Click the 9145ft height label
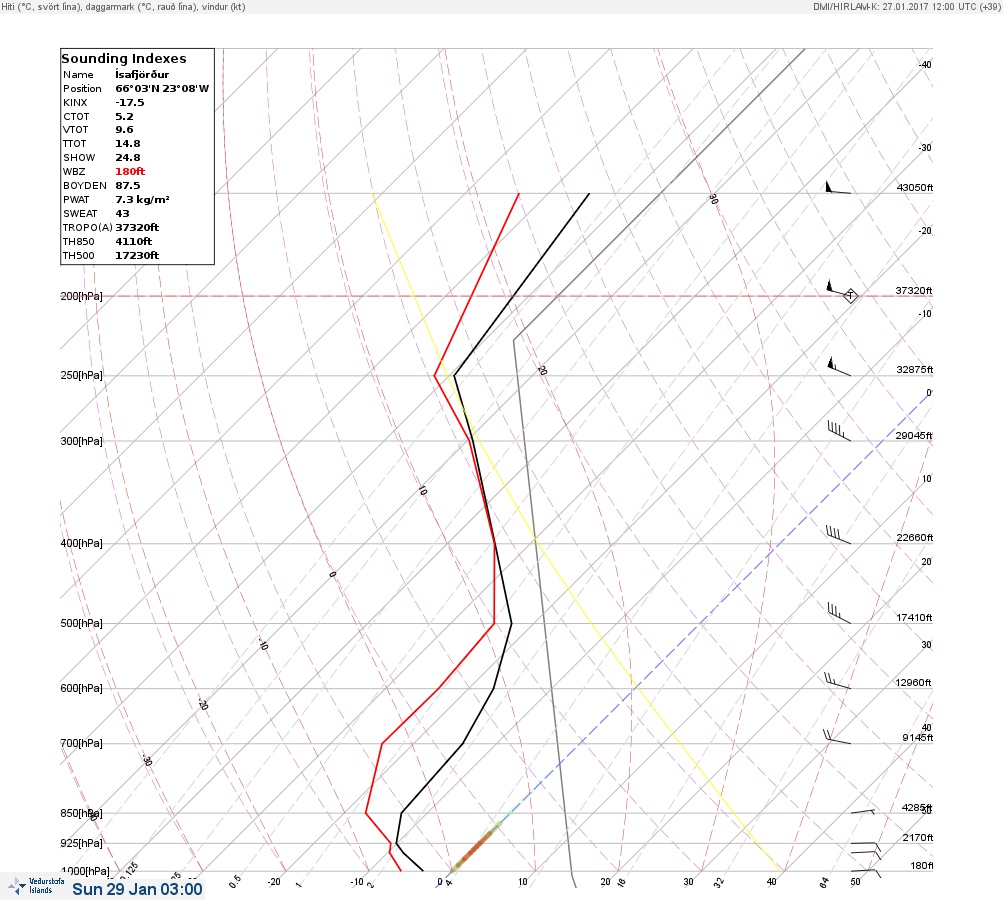The width and height of the screenshot is (1003, 900). click(918, 738)
